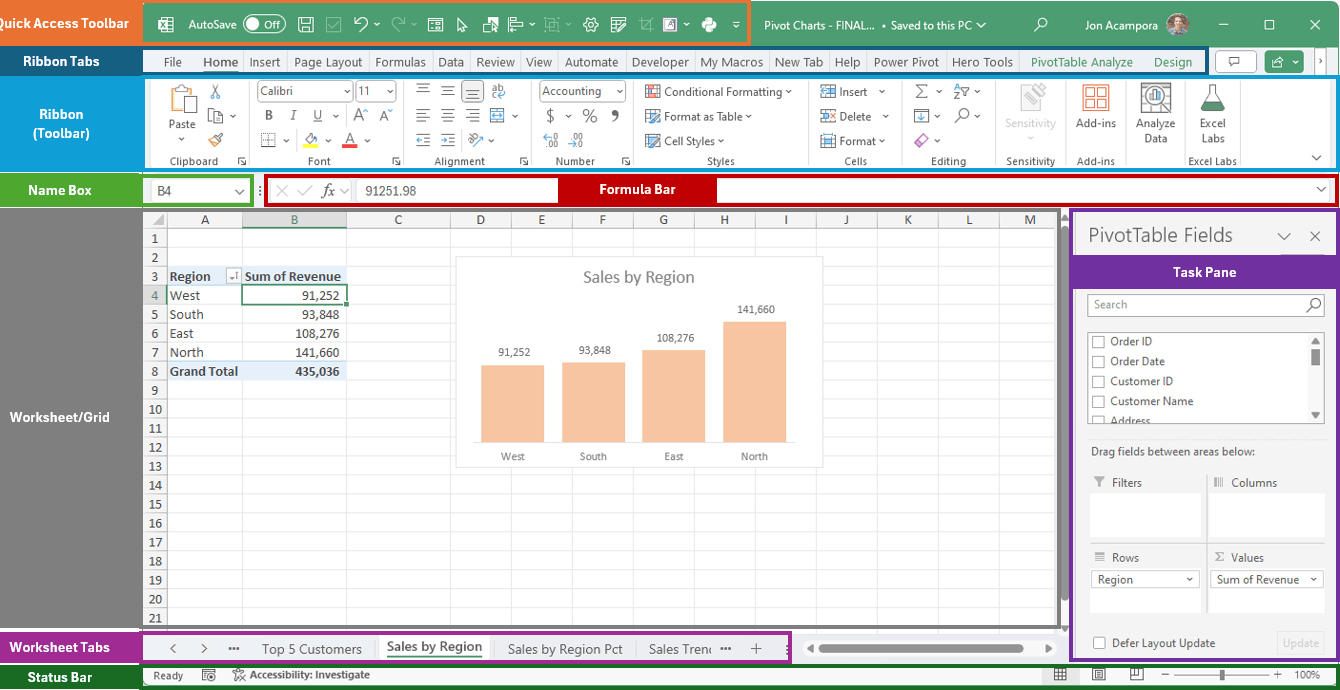Click the Undo icon in Quick Access Toolbar
This screenshot has height=690, width=1340.
coord(360,25)
